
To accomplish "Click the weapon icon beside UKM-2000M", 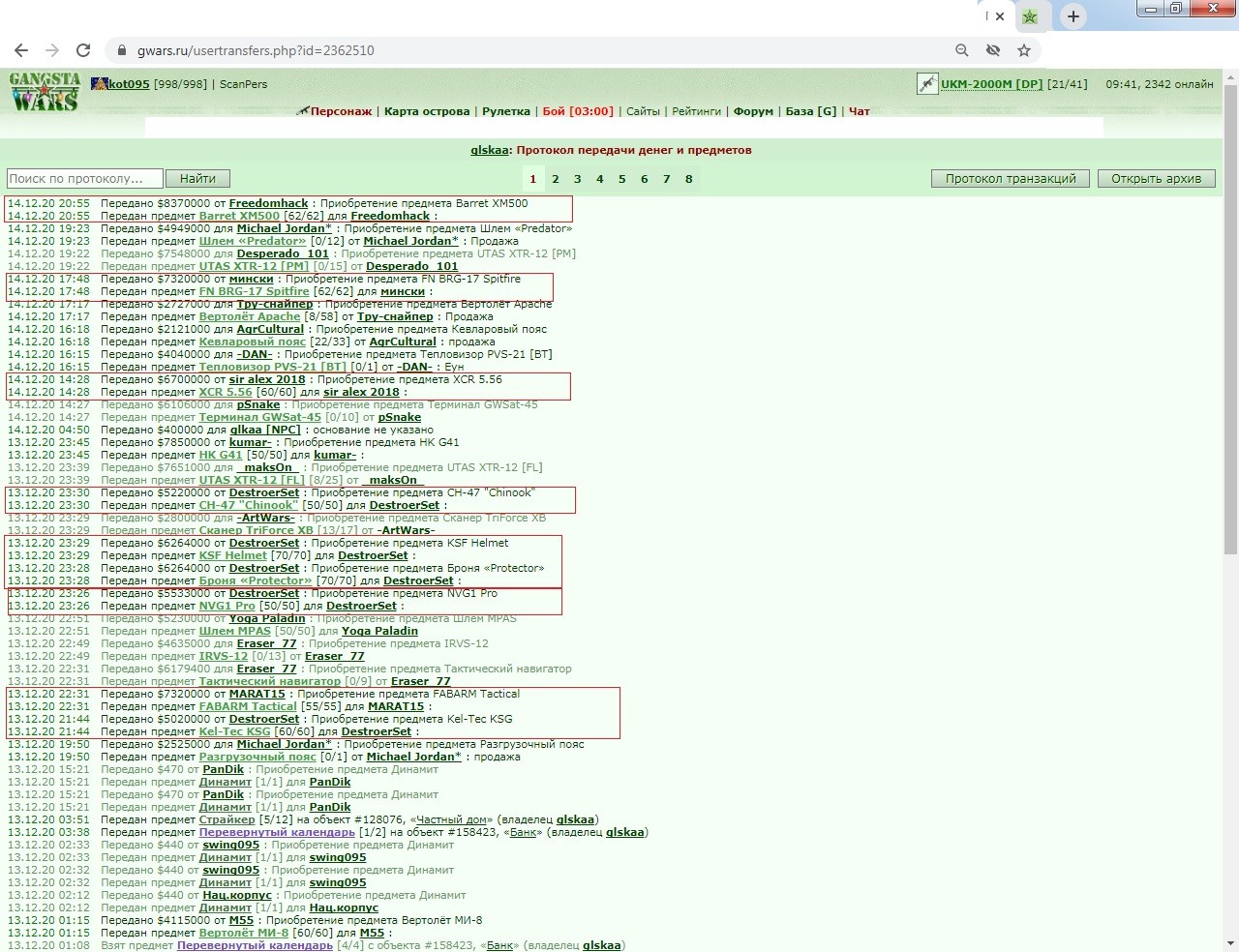I will [x=927, y=84].
